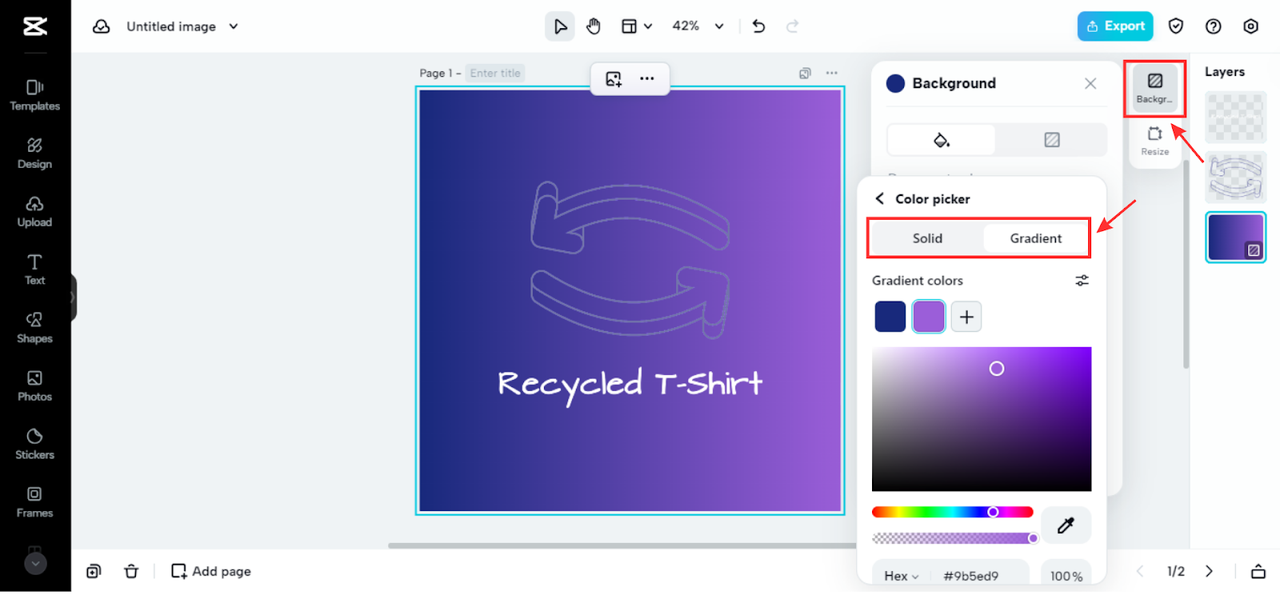
Task: Click the cloud save status icon
Action: coord(101,27)
